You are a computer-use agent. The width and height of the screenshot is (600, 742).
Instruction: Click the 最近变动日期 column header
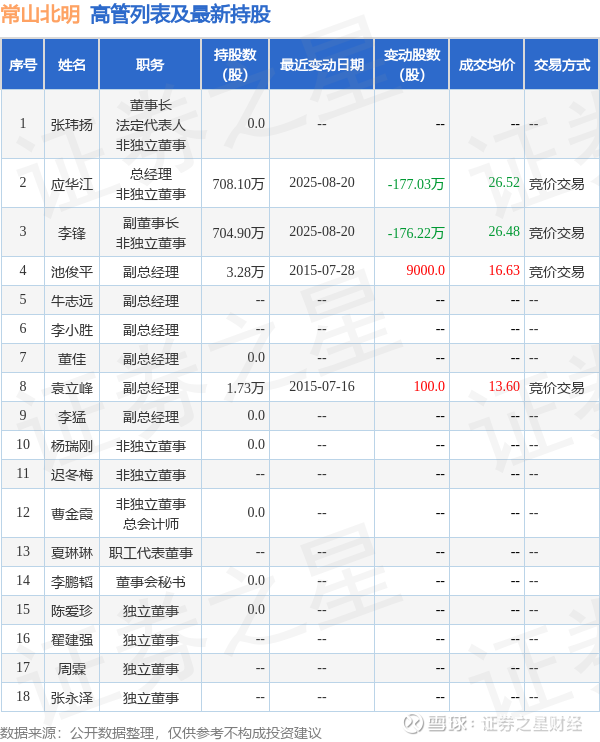pyautogui.click(x=322, y=64)
